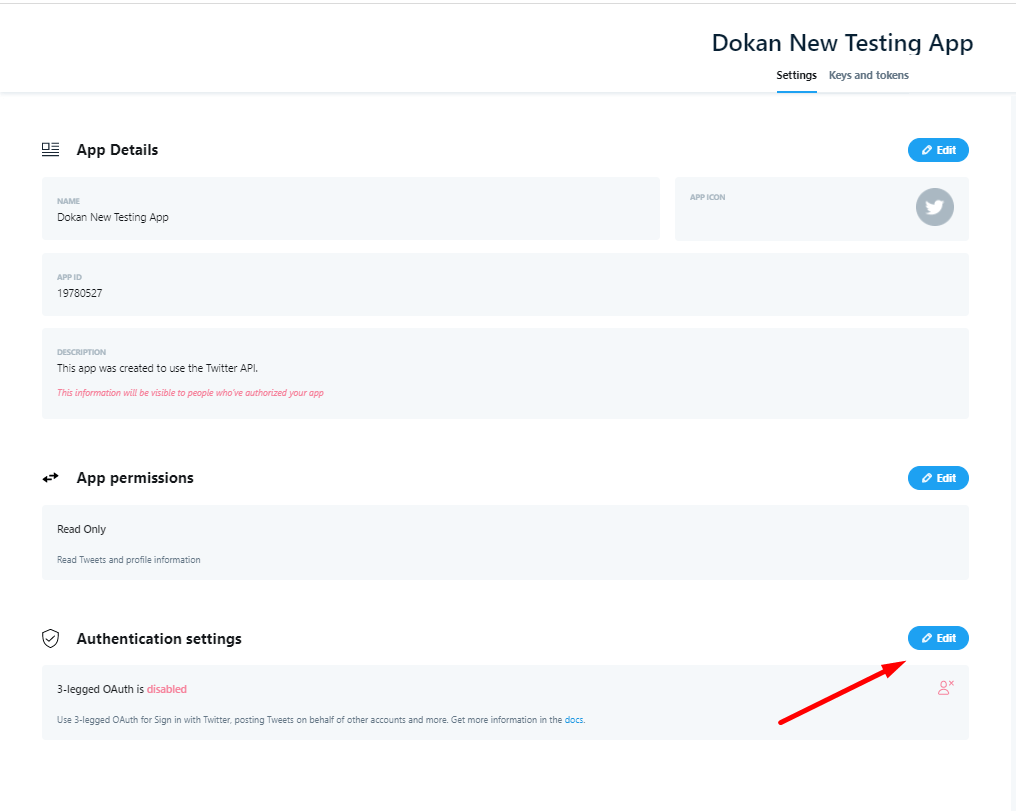1016x811 pixels.
Task: Click the 'App permissions' section heading
Action: pyautogui.click(x=135, y=478)
